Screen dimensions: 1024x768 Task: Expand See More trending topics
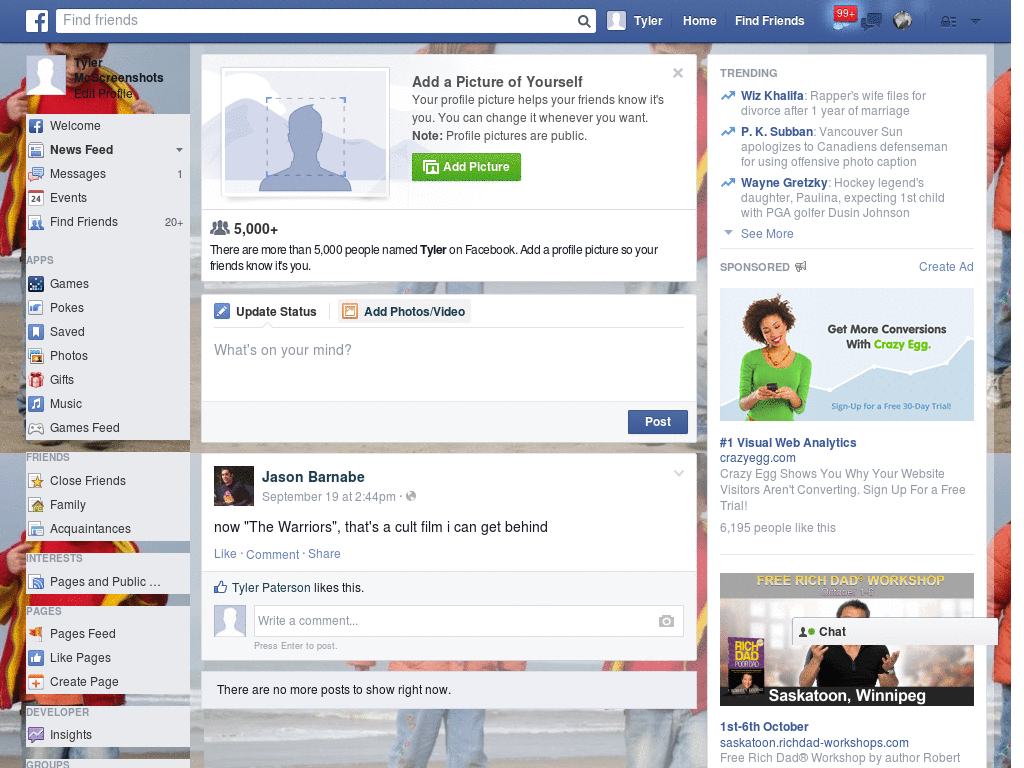click(767, 234)
